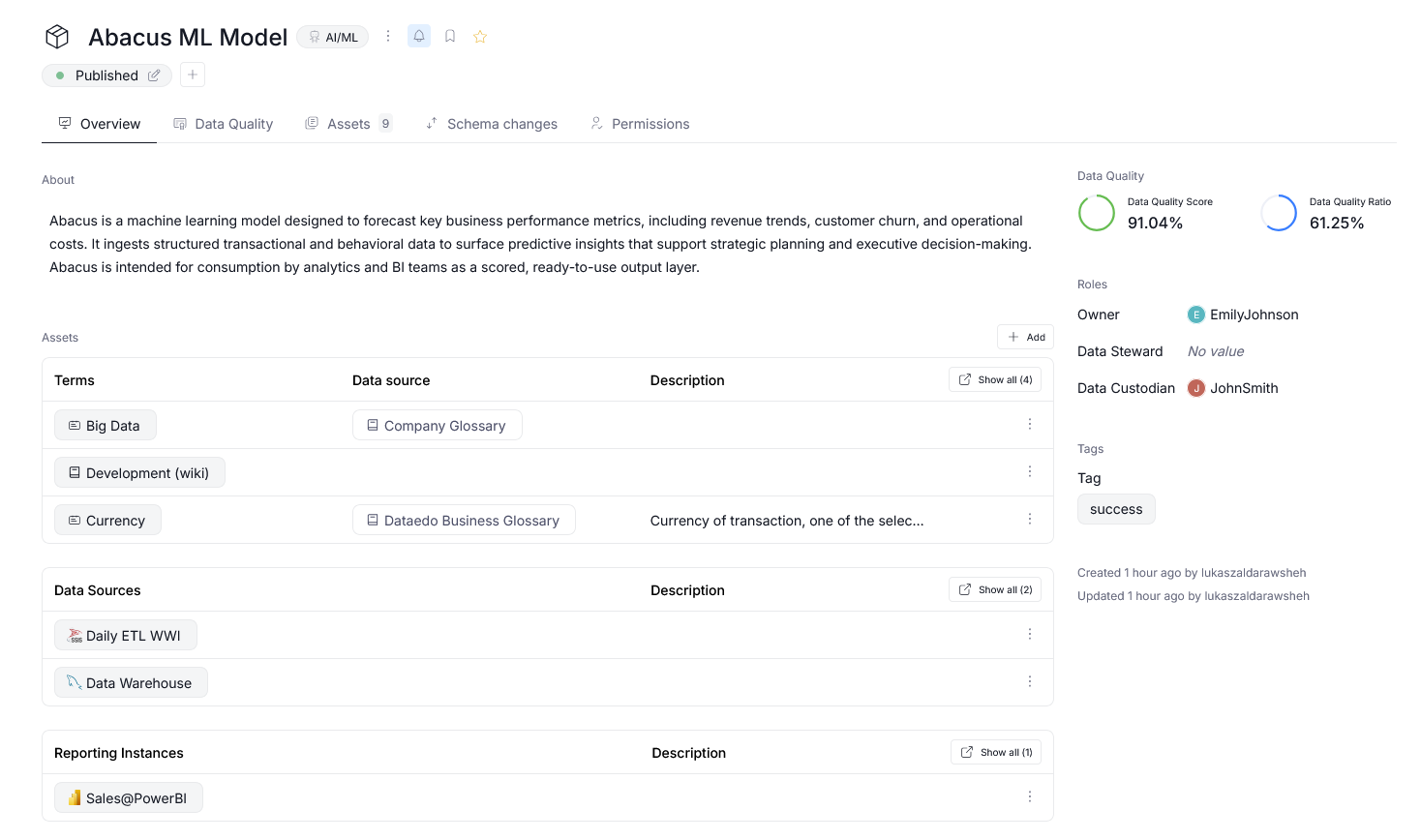Toggle the favorite star icon
Image resolution: width=1421 pixels, height=840 pixels.
[x=480, y=36]
